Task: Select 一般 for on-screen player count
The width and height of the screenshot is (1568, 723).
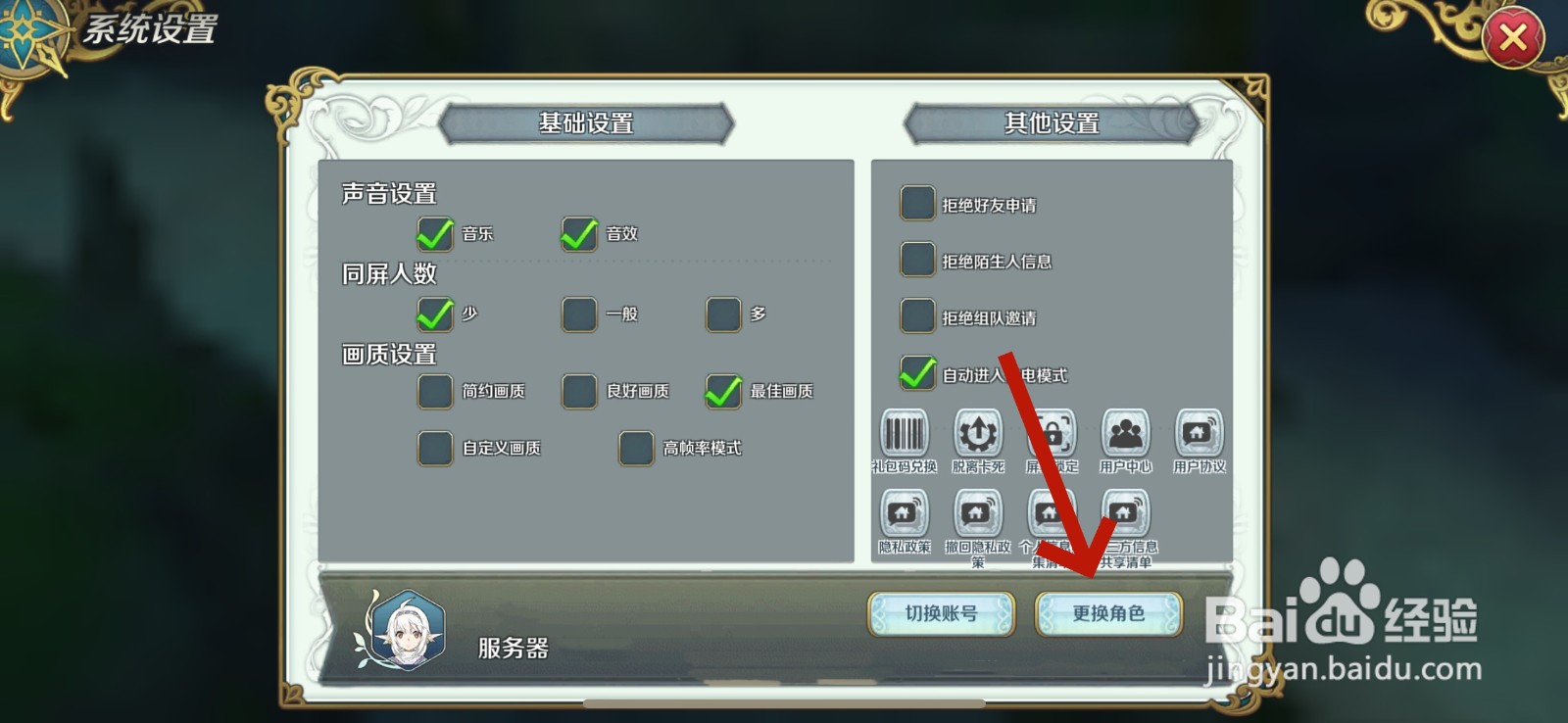Action: click(579, 314)
